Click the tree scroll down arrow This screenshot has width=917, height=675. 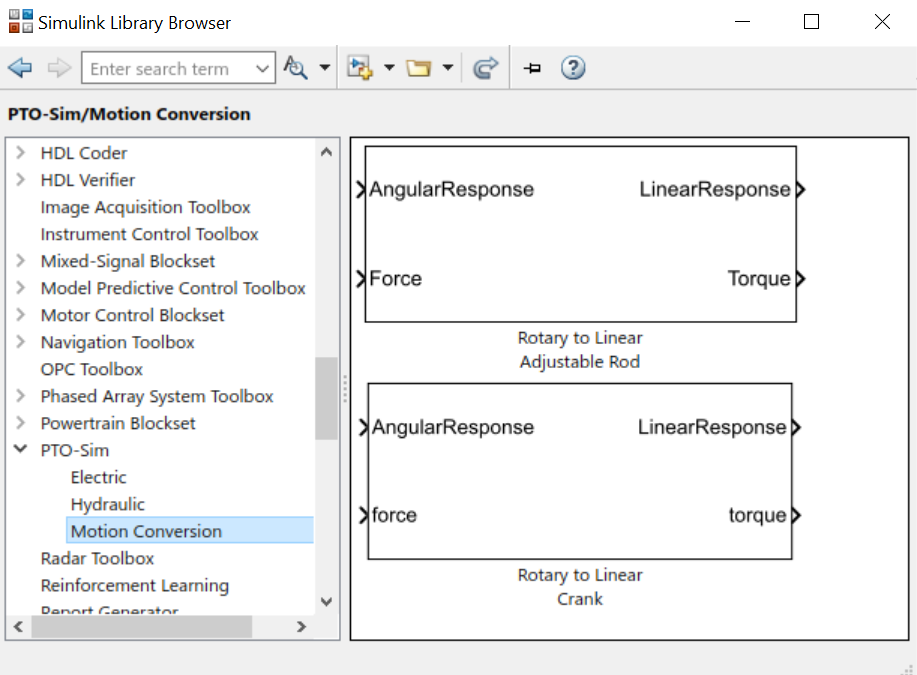[x=326, y=601]
